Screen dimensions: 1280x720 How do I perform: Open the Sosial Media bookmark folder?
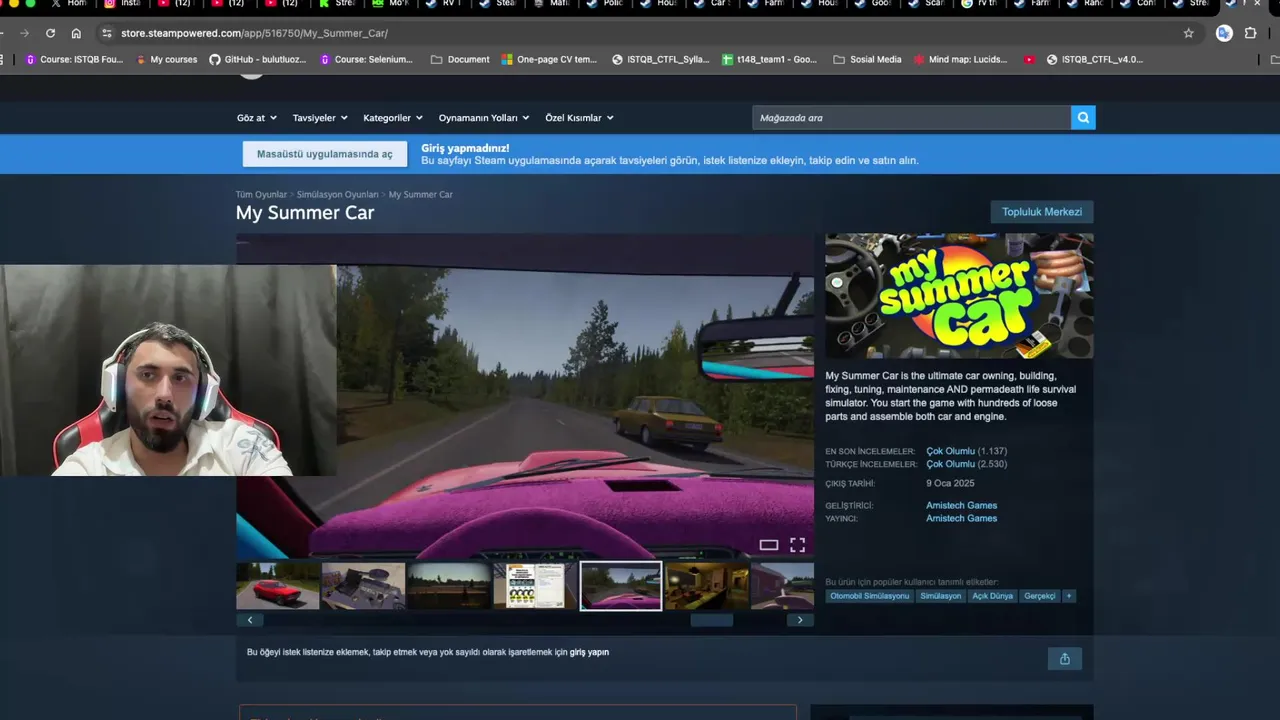pos(867,59)
